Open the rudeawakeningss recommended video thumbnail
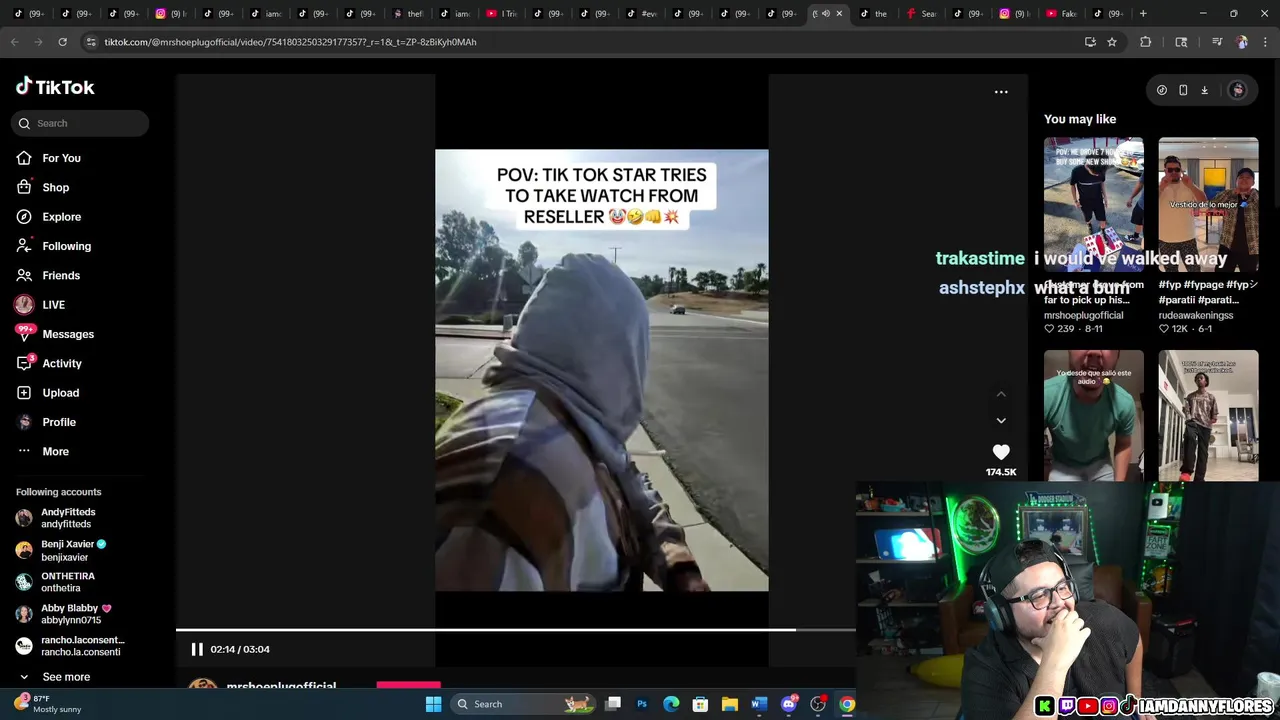This screenshot has width=1280, height=720. [x=1208, y=204]
